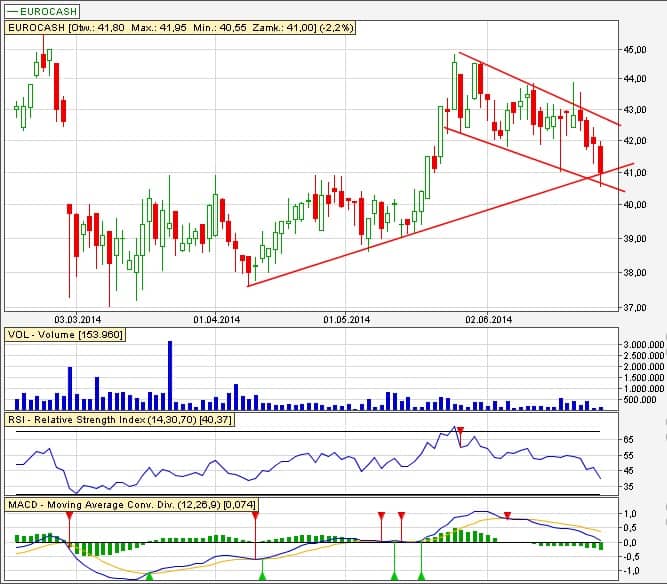Screen dimensions: 667x584
Task: Select the rightmost red MACD sell marker
Action: click(x=506, y=516)
